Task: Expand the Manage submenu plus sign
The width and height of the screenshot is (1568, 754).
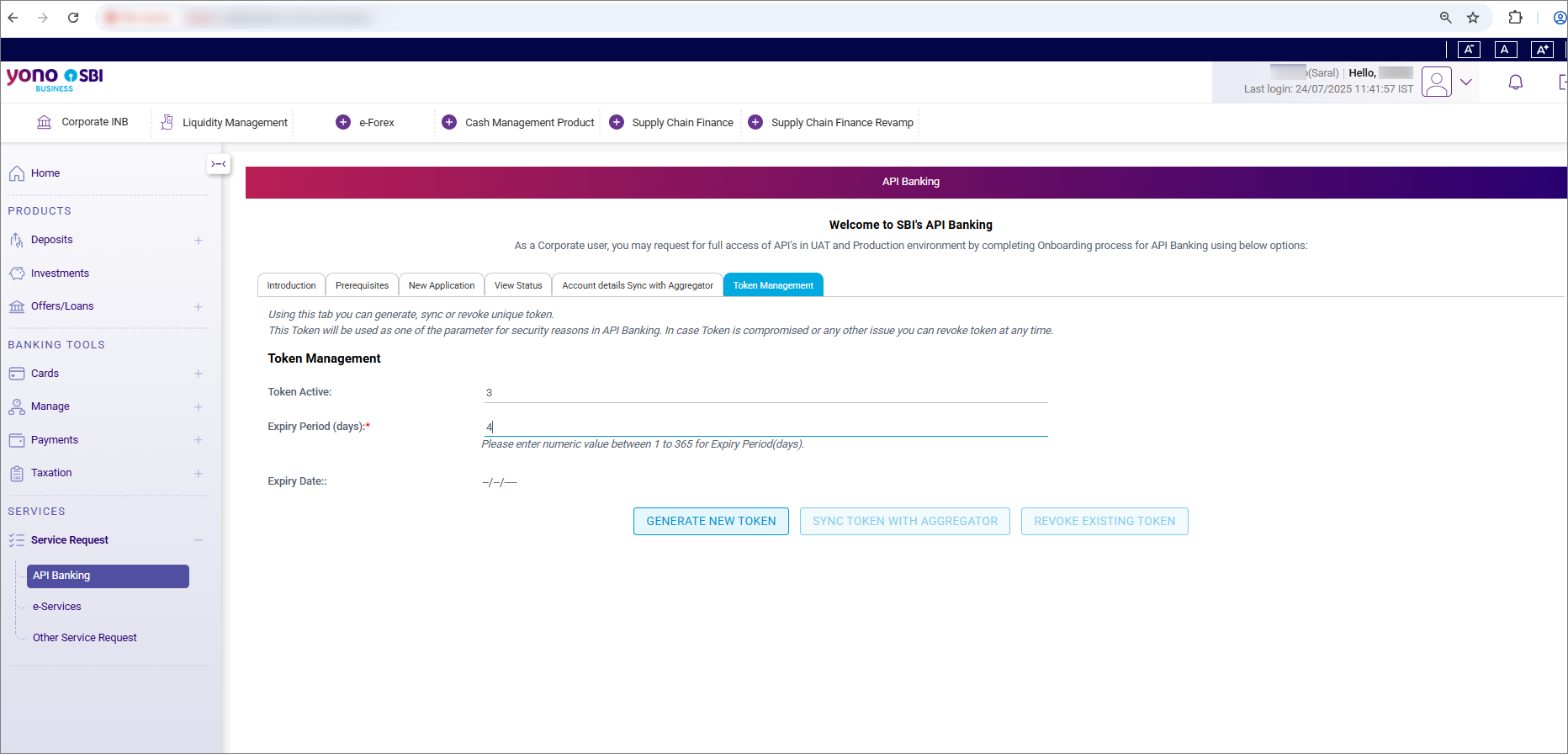Action: [199, 406]
